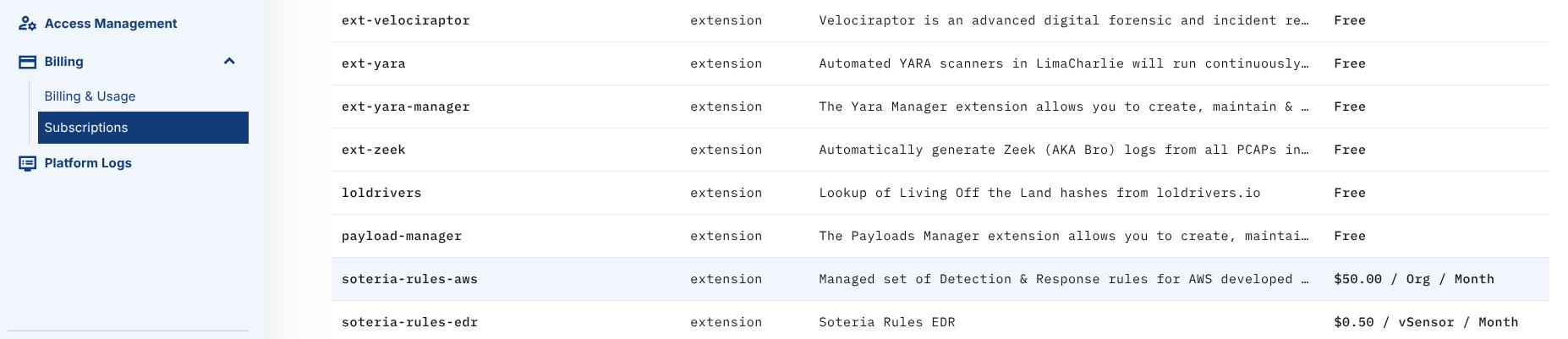Open the Billing & Usage page
The image size is (1568, 339).
coord(90,96)
